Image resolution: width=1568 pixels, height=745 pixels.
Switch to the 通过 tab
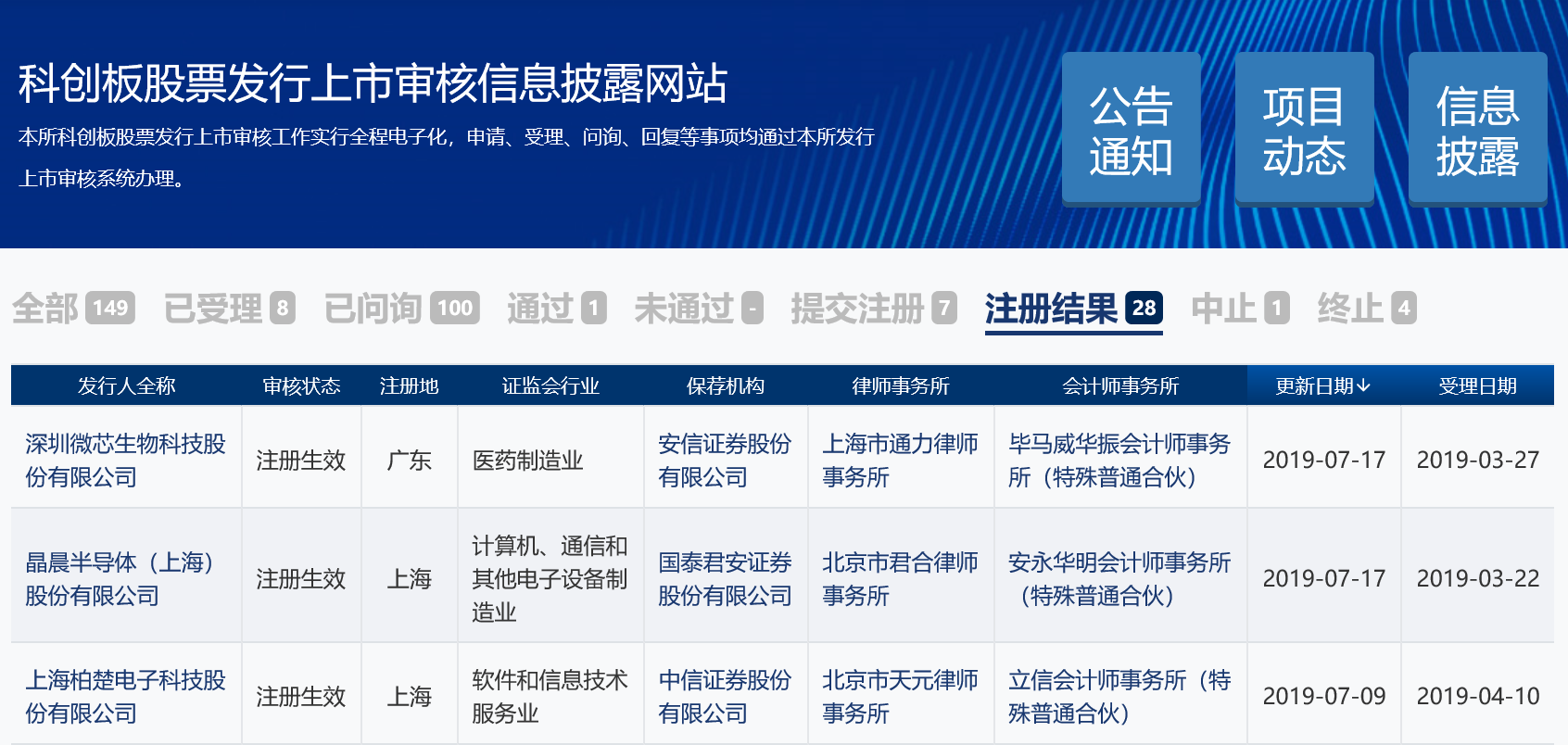click(556, 309)
